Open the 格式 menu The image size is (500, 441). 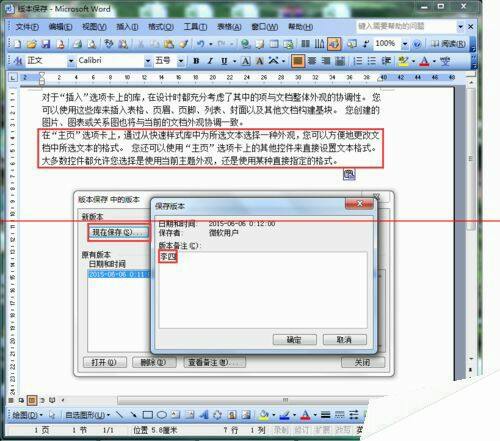click(x=161, y=27)
